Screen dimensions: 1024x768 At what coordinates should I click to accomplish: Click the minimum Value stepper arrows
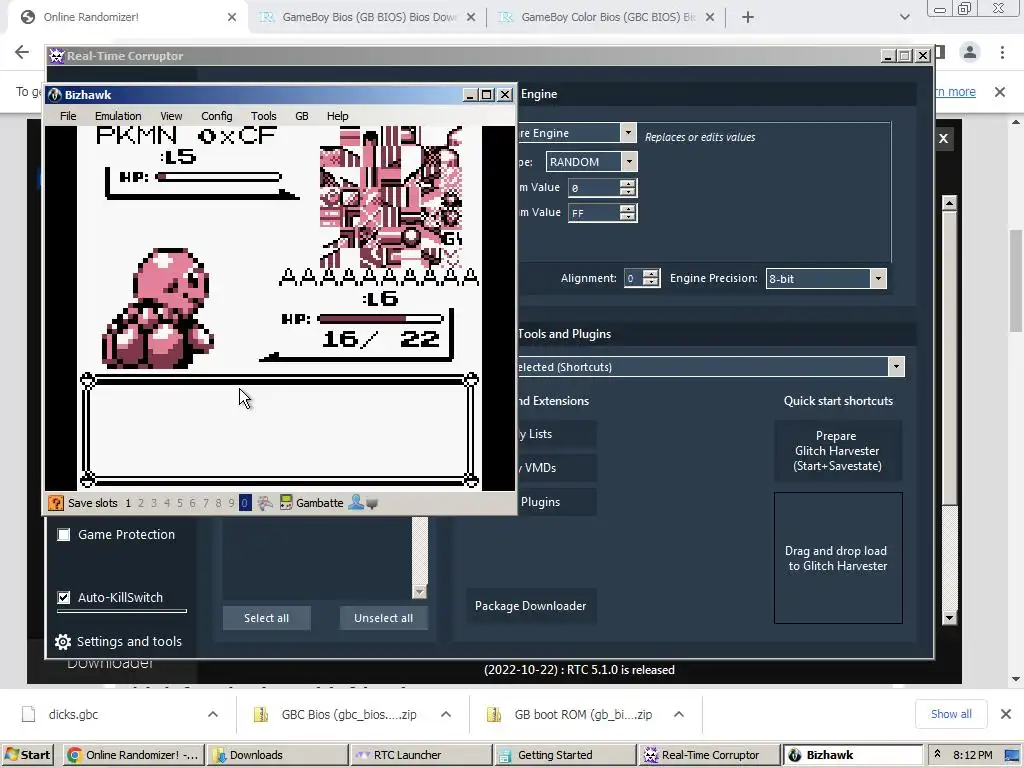pyautogui.click(x=628, y=187)
